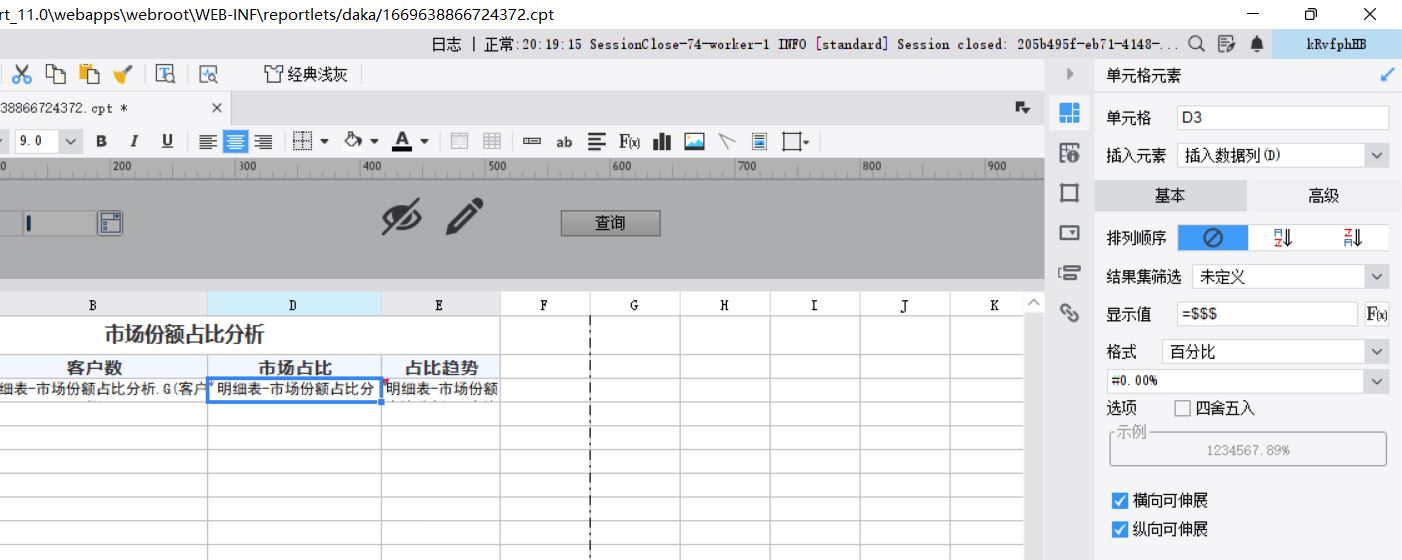Click the font color A swatch

402,142
